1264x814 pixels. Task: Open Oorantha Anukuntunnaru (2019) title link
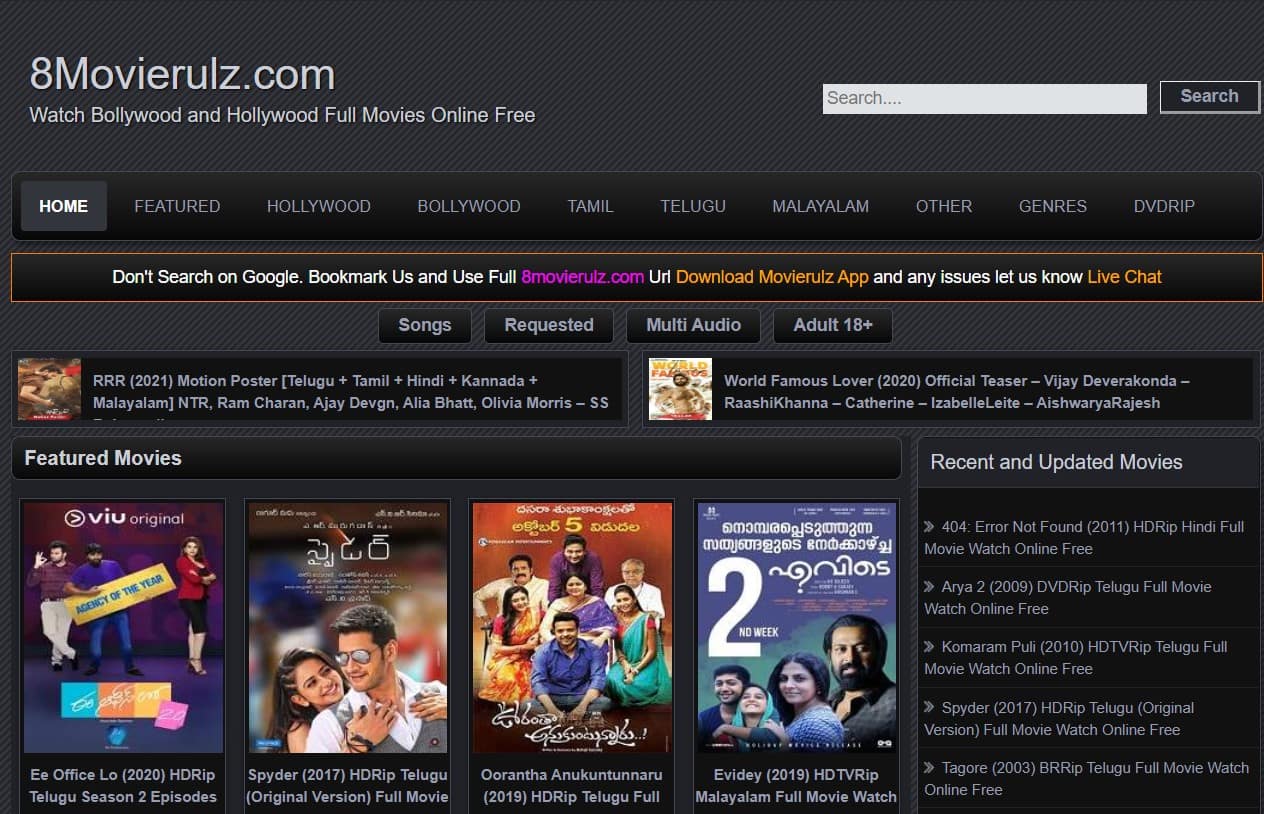(x=572, y=786)
